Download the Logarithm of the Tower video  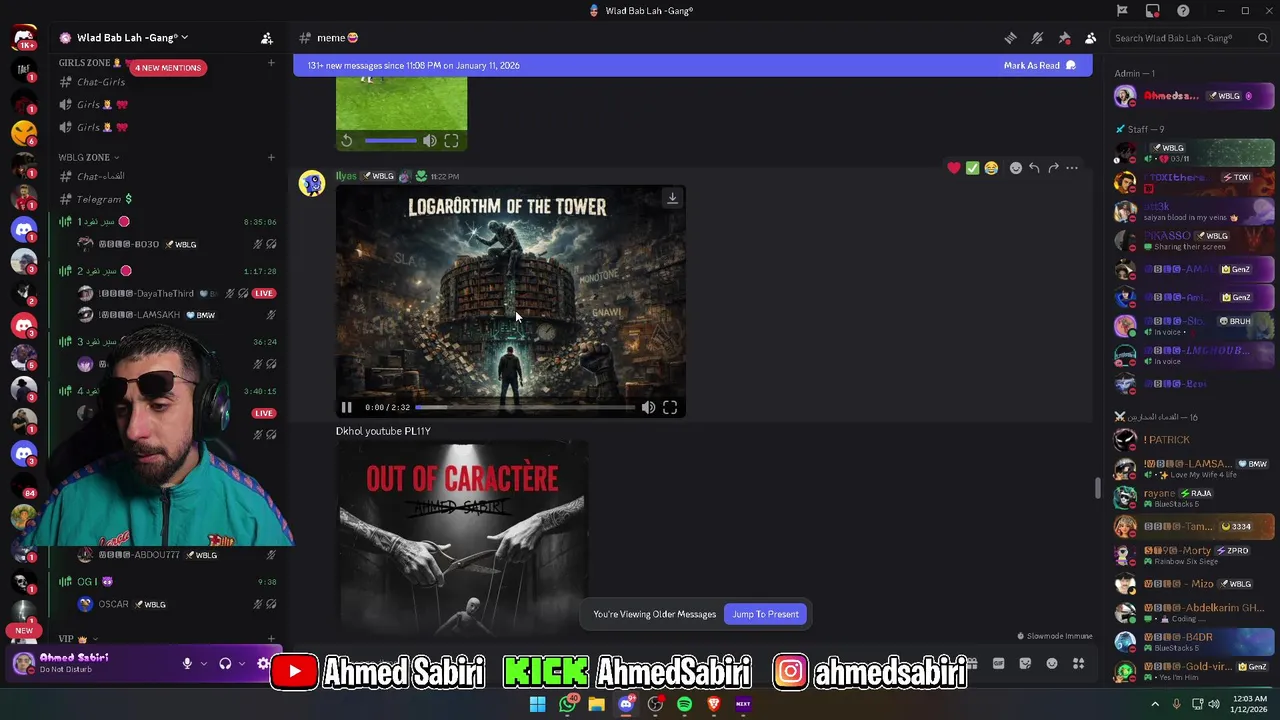pyautogui.click(x=672, y=198)
